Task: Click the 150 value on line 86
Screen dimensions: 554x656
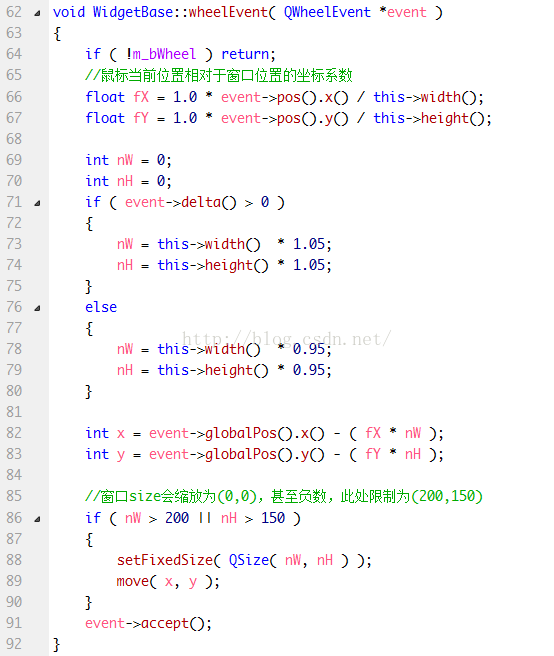Action: click(273, 518)
